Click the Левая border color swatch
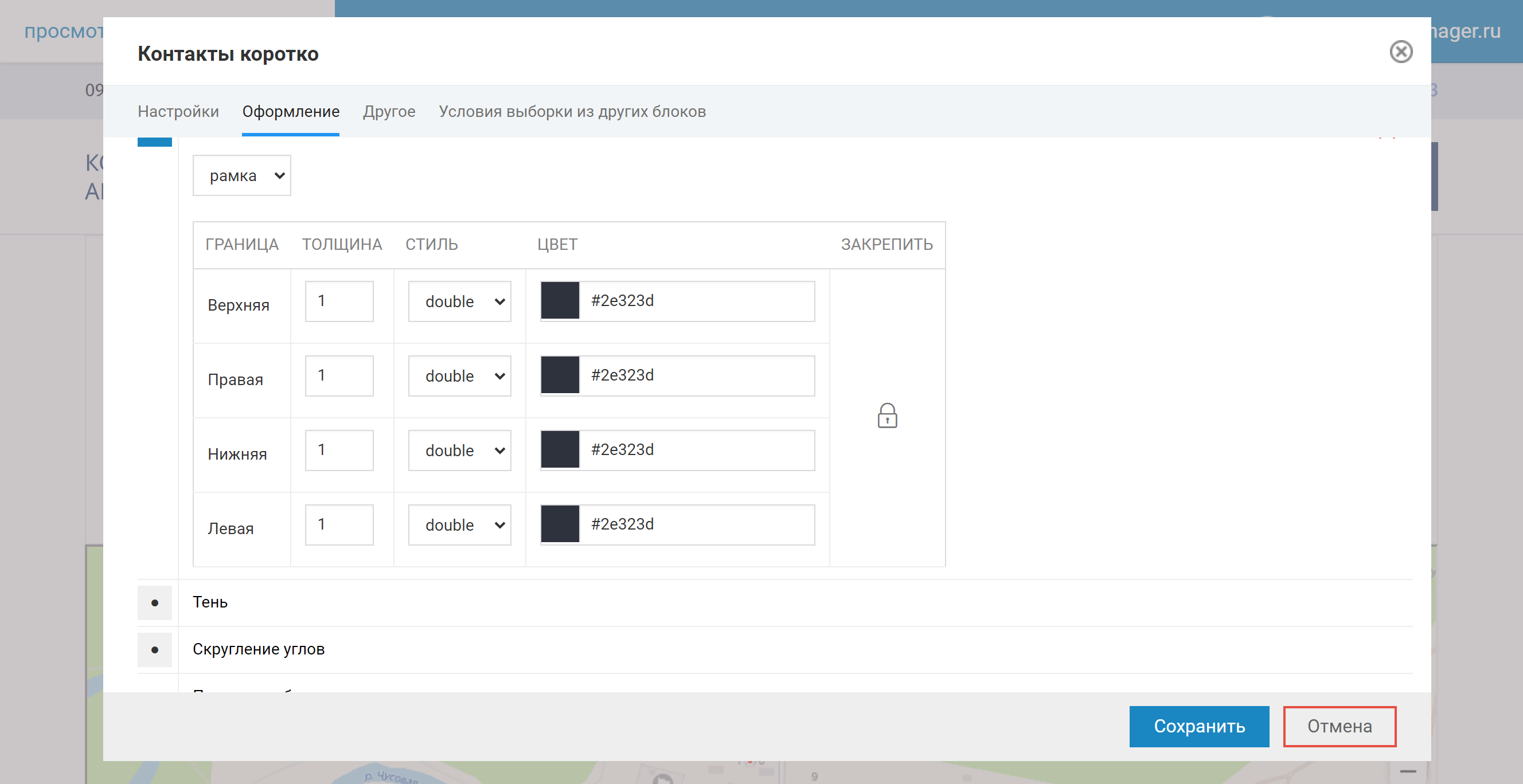Image resolution: width=1523 pixels, height=784 pixels. coord(560,524)
